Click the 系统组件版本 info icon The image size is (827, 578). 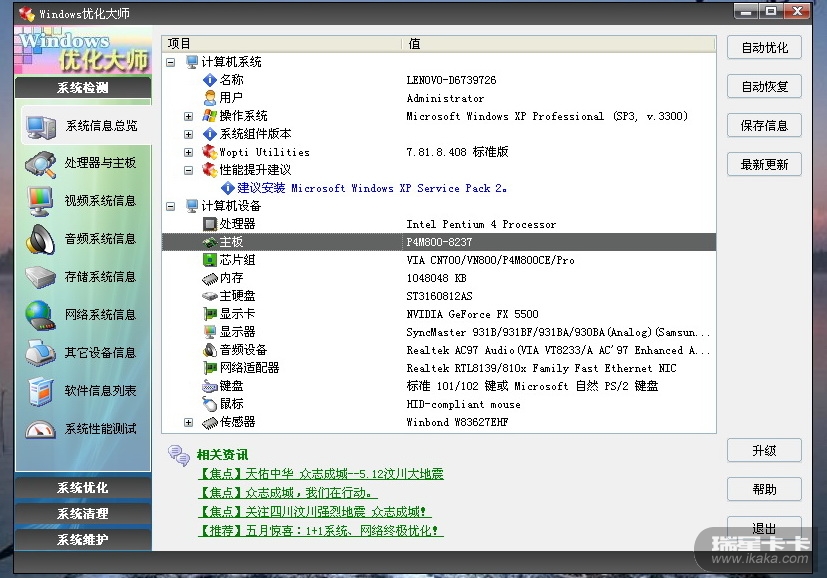pos(210,134)
